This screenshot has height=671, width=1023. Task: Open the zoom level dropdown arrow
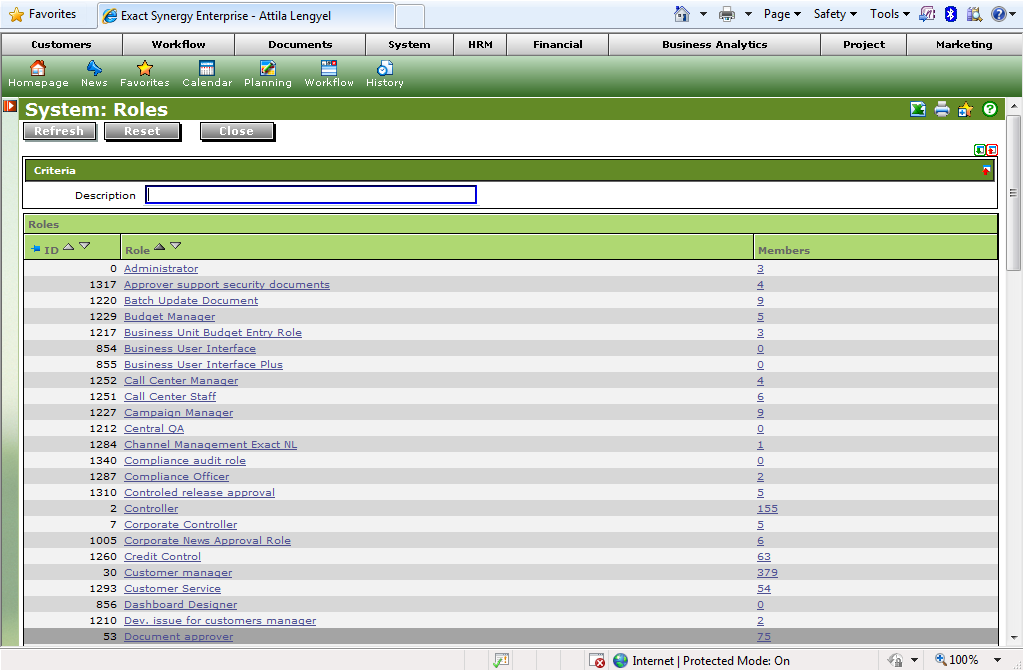[997, 661]
